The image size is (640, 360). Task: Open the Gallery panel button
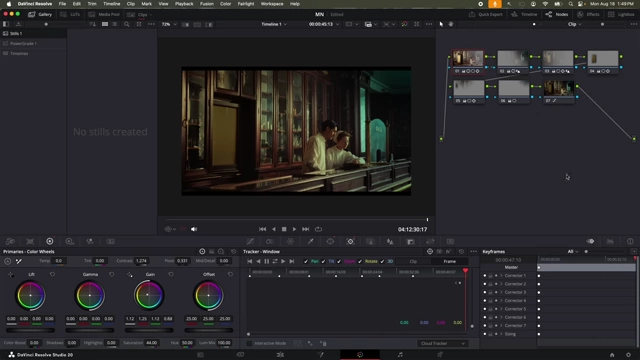[x=40, y=14]
